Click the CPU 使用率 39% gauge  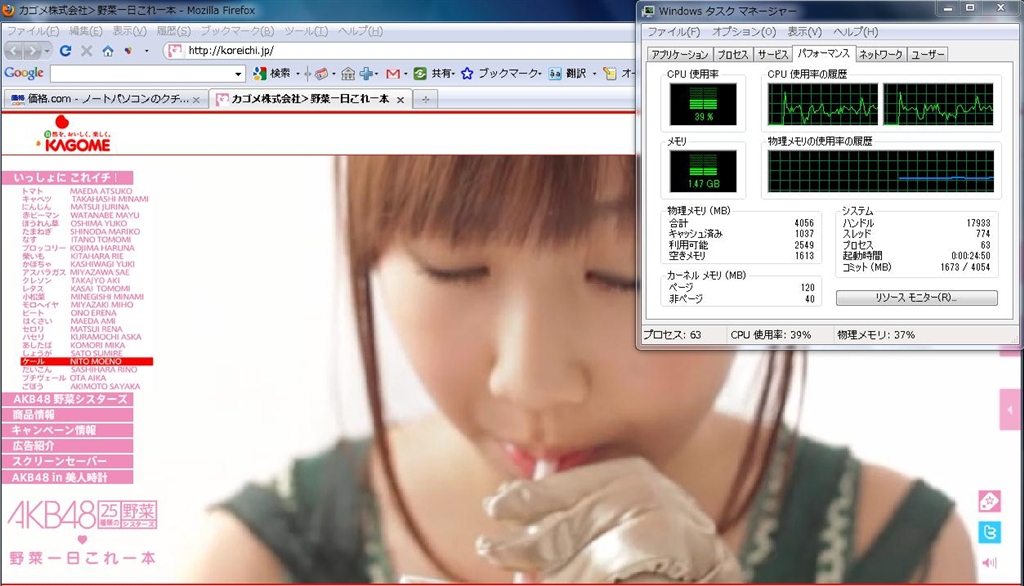pos(703,104)
